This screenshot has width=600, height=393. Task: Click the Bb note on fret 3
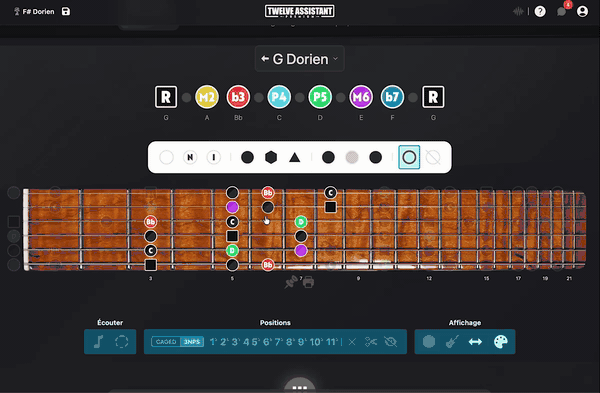(x=150, y=222)
